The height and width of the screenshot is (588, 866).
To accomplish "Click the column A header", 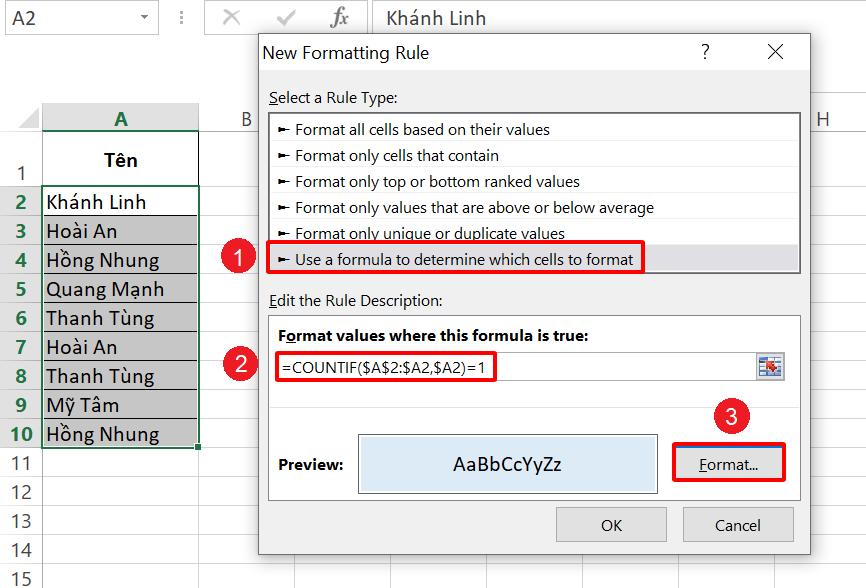I will (120, 118).
